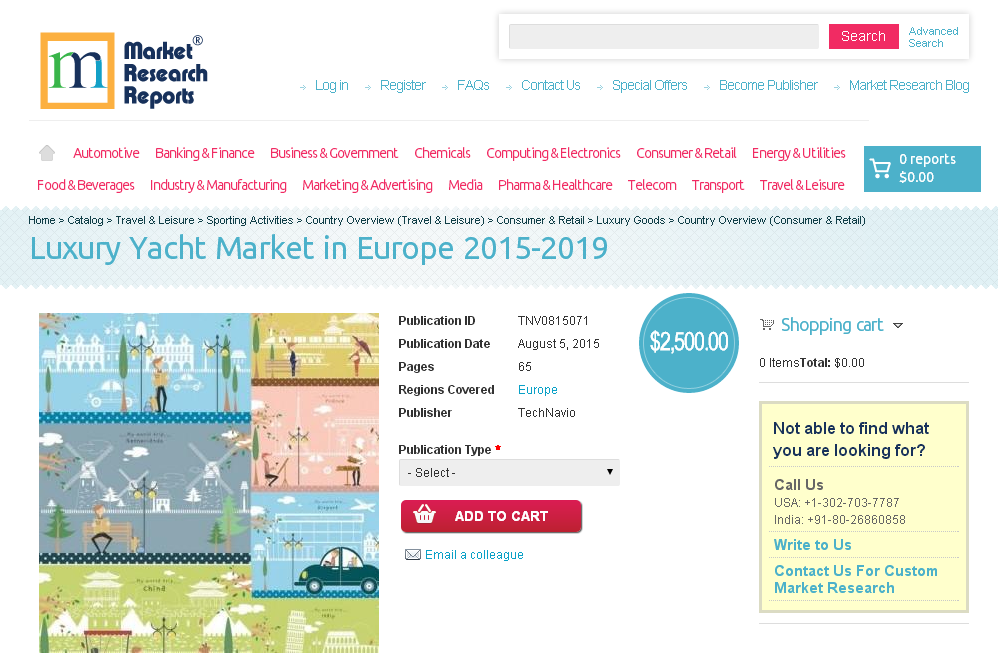The width and height of the screenshot is (998, 659).
Task: Select the "Consumer & Retail" category menu
Action: pos(686,153)
